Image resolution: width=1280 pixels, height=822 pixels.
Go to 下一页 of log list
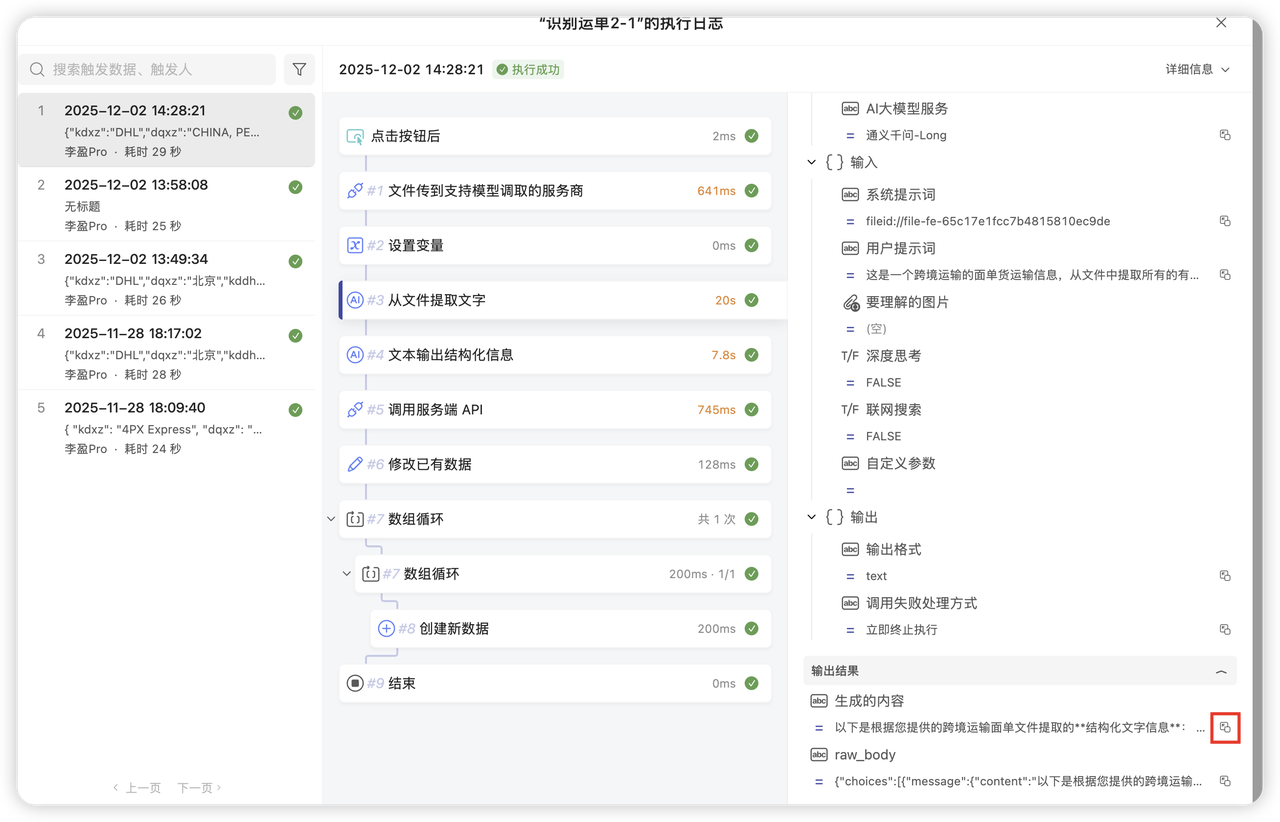[x=199, y=788]
